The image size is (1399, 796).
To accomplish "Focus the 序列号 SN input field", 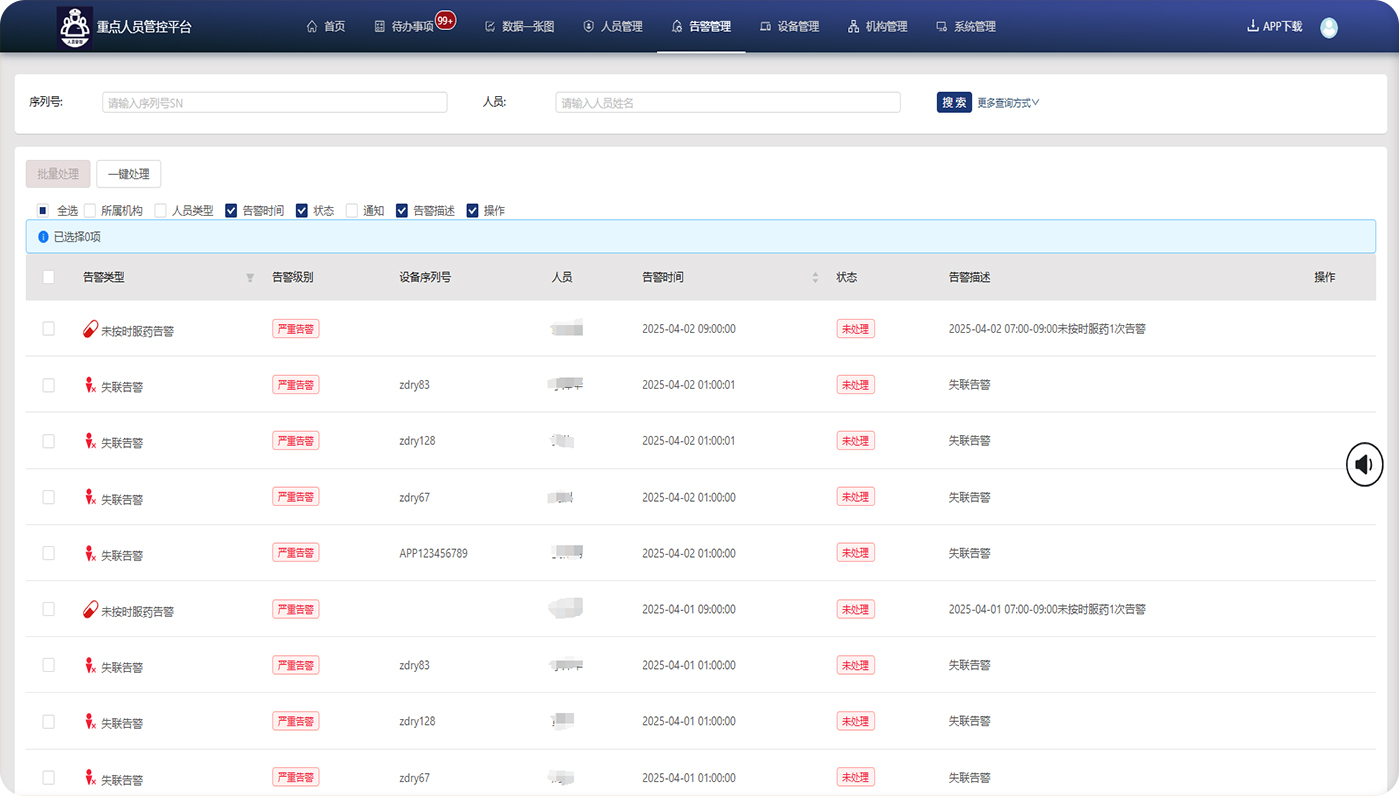I will pyautogui.click(x=275, y=102).
